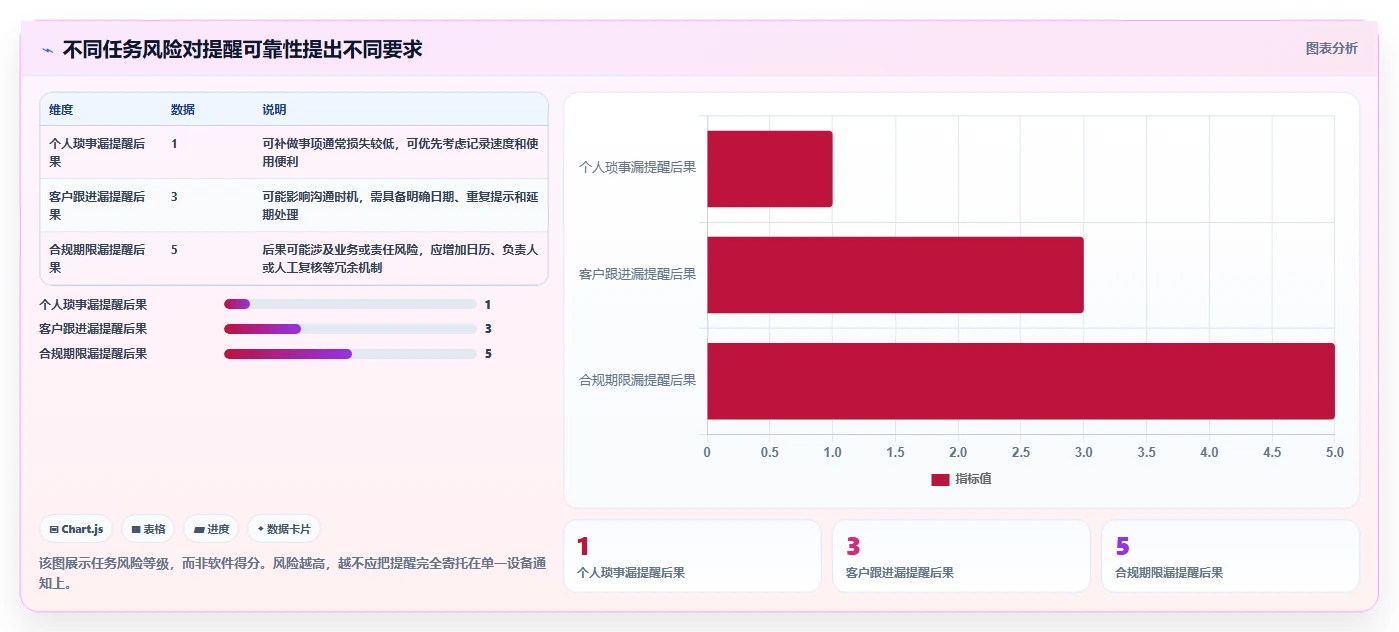Viewport: 1399px width, 632px height.
Task: Click the 指标值 legend label
Action: click(x=973, y=480)
